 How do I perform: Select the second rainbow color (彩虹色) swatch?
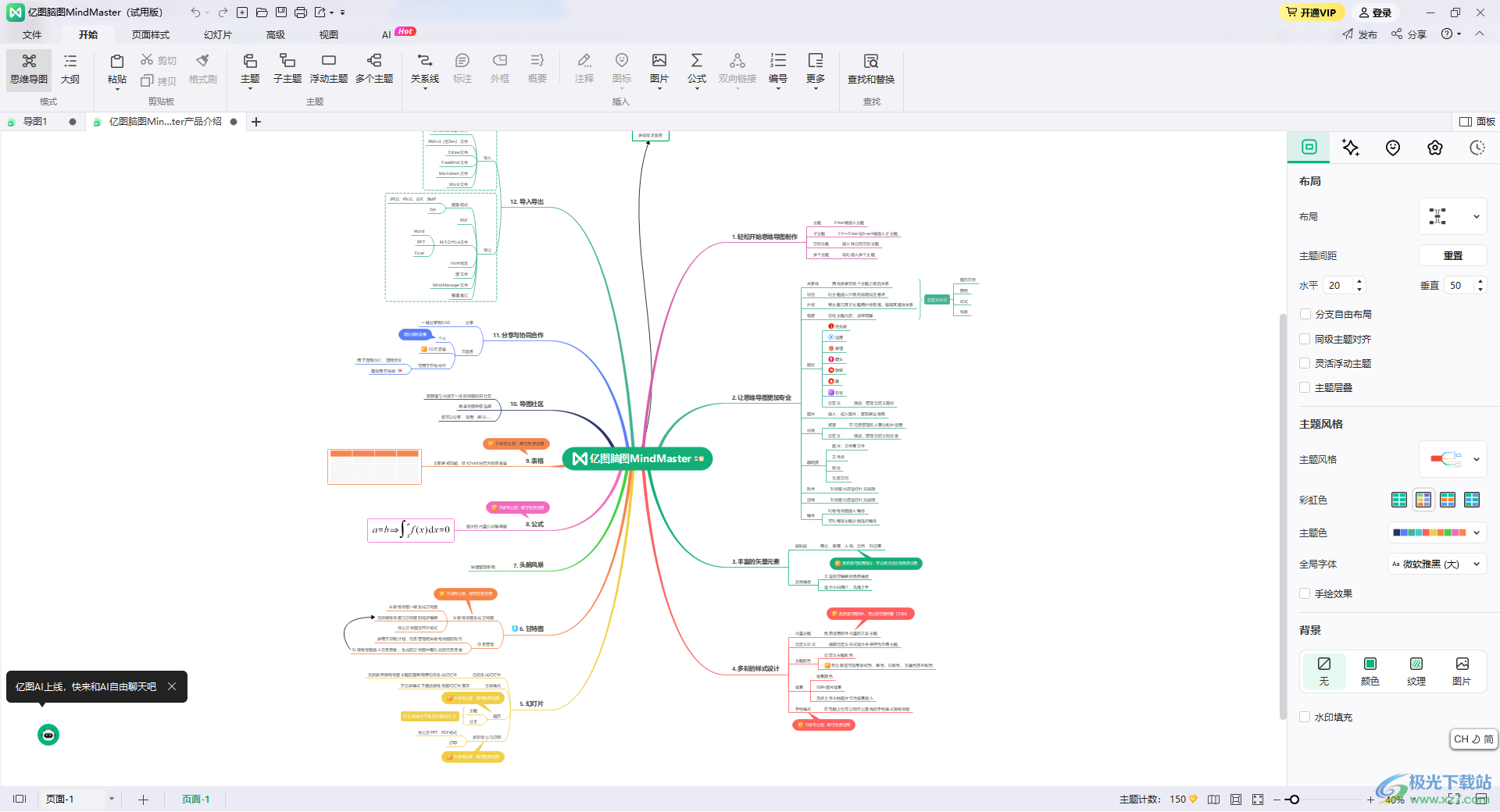(x=1423, y=500)
